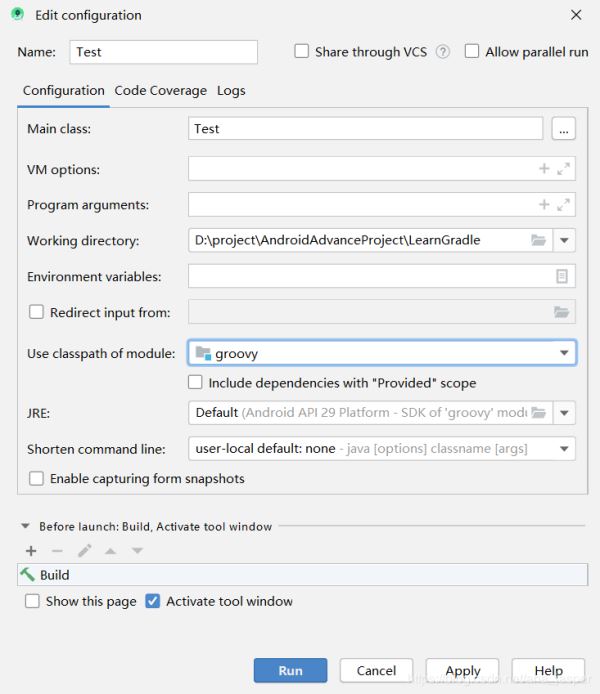Collapse the Before launch section
The height and width of the screenshot is (694, 600).
click(x=26, y=526)
